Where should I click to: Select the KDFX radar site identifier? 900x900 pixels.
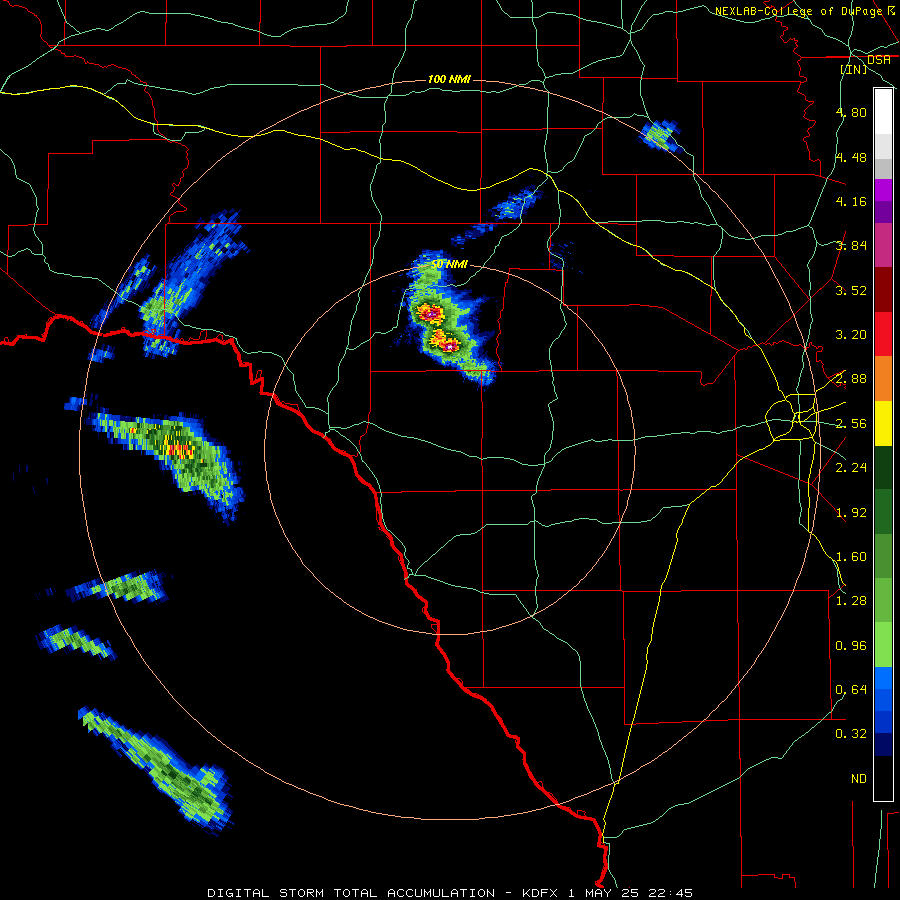tap(540, 893)
